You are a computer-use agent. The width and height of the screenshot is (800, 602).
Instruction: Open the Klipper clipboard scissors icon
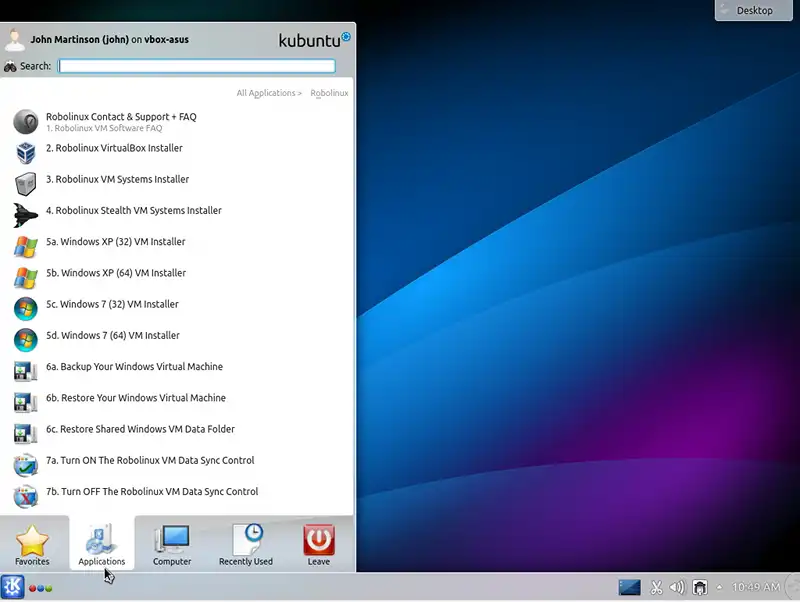pyautogui.click(x=656, y=587)
